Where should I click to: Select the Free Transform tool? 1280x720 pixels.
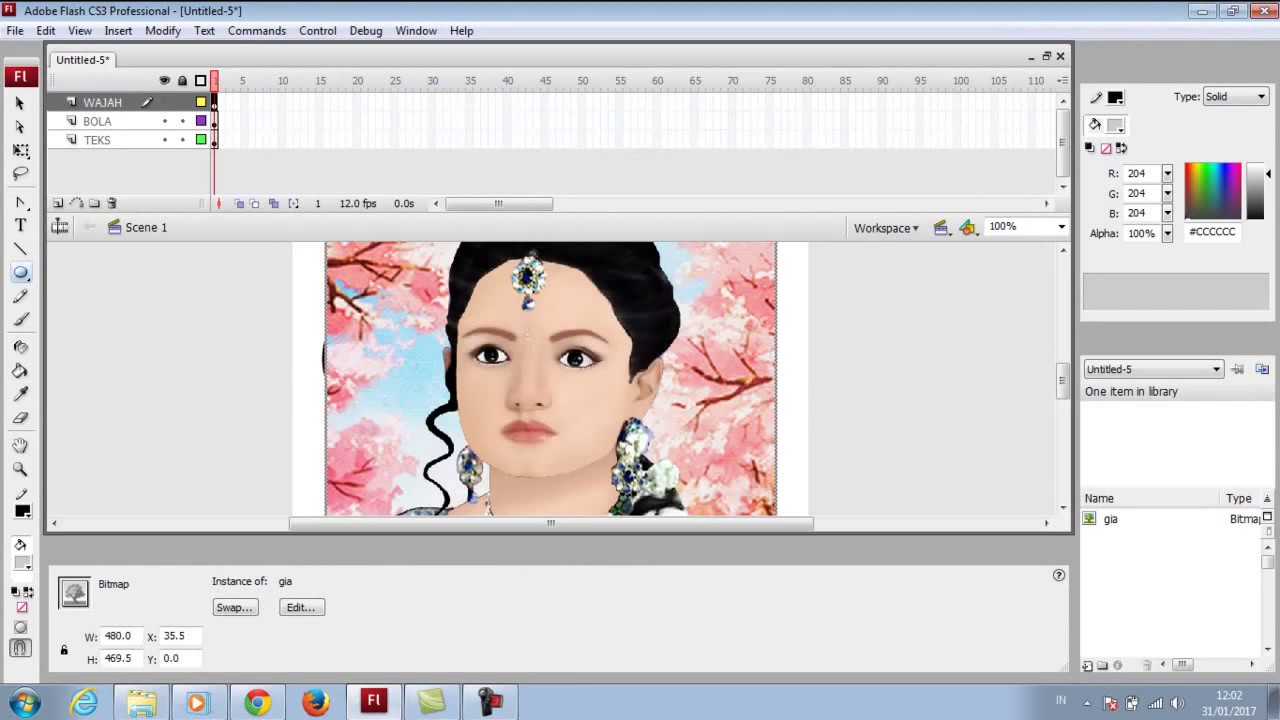coord(20,150)
